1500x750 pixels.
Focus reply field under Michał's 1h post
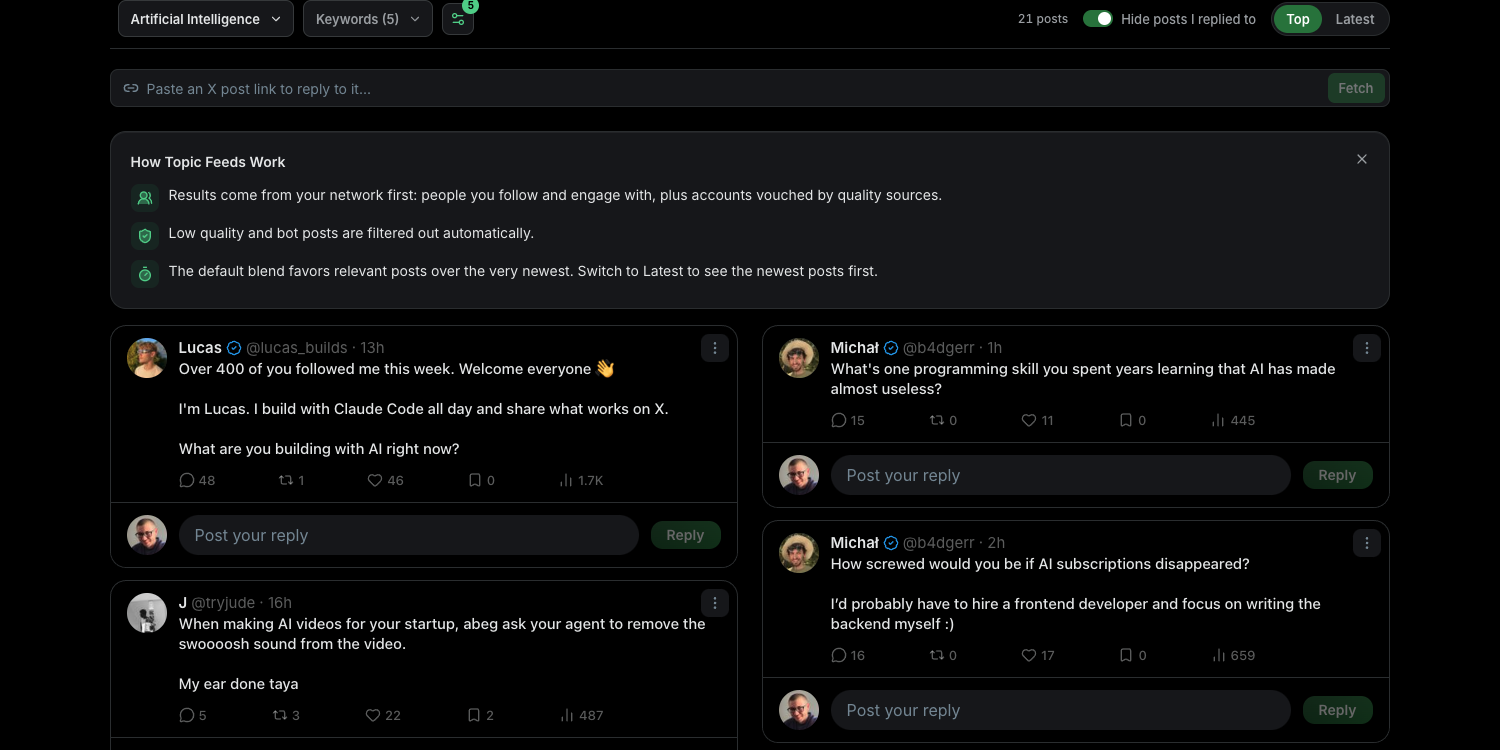[1060, 475]
